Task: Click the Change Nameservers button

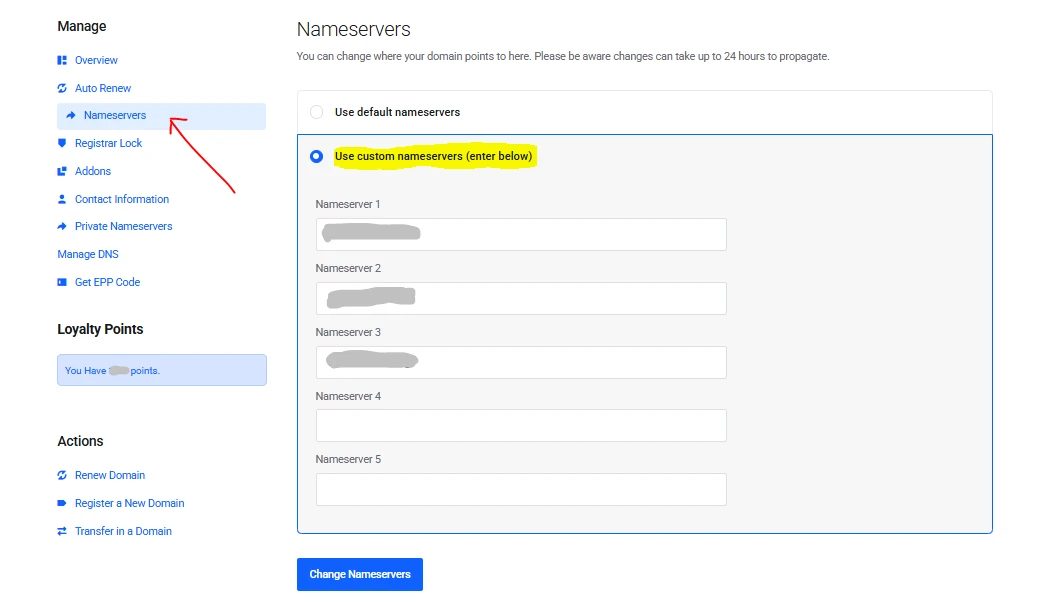Action: (x=360, y=574)
